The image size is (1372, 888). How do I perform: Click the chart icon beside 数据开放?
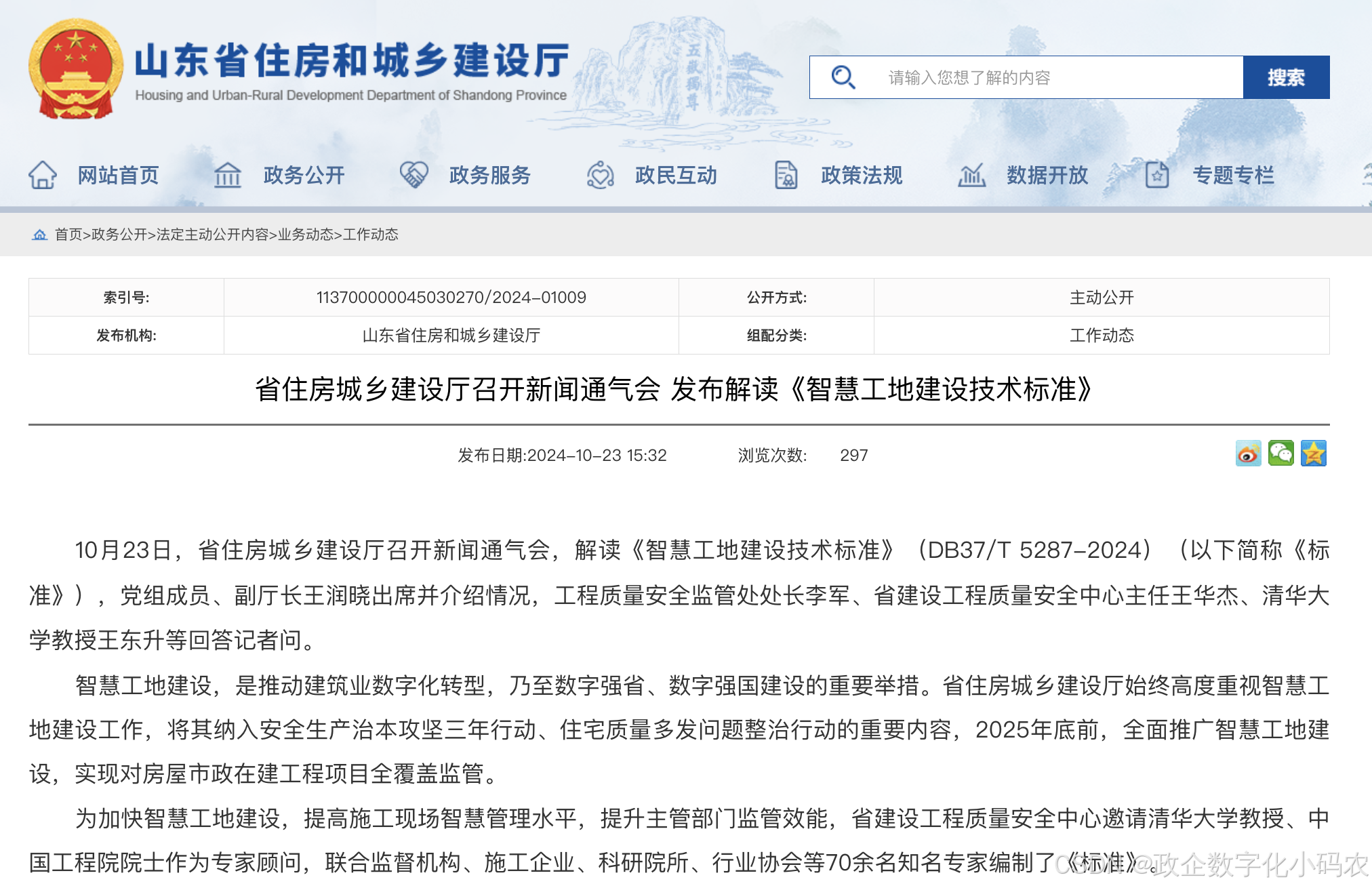(x=971, y=175)
